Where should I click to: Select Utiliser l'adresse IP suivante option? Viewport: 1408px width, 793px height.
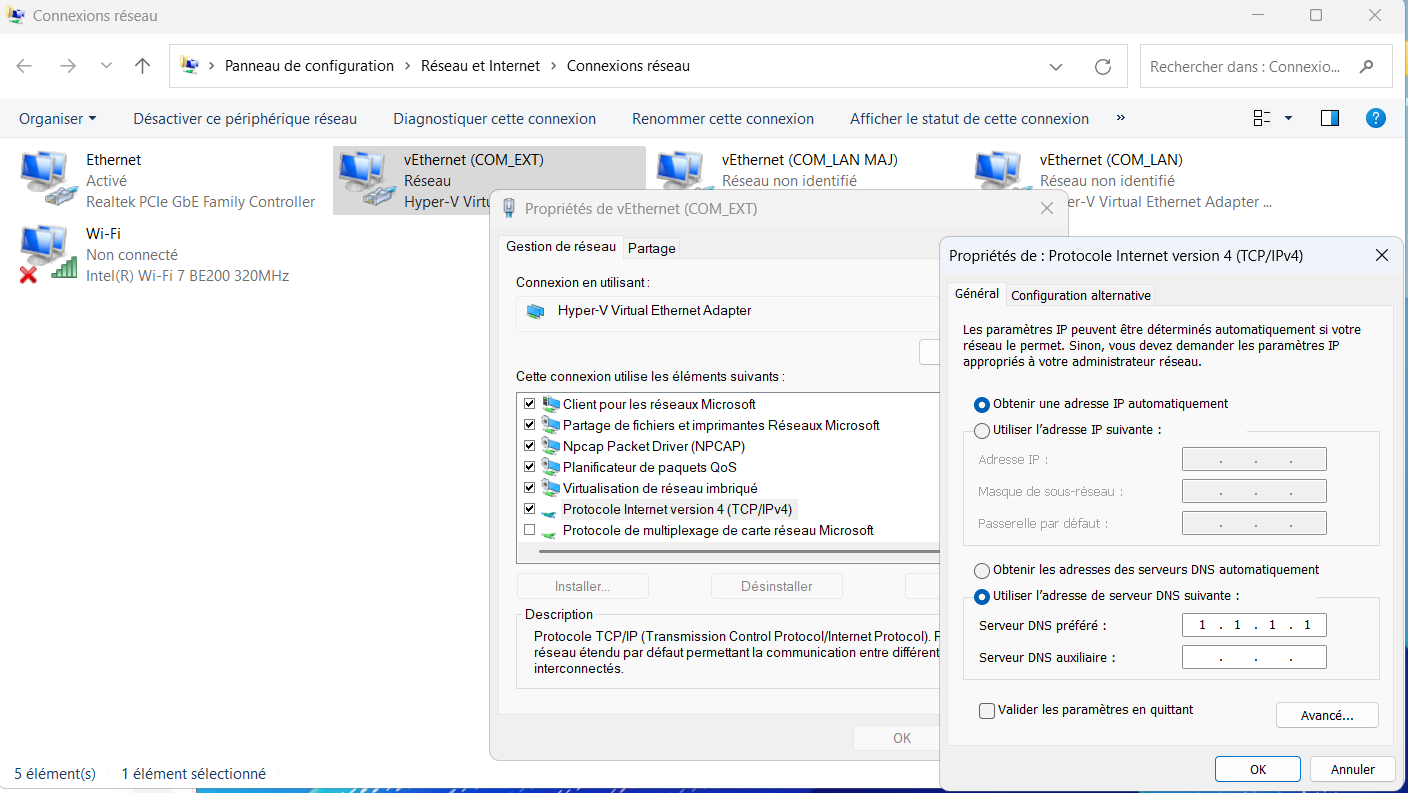(x=982, y=430)
